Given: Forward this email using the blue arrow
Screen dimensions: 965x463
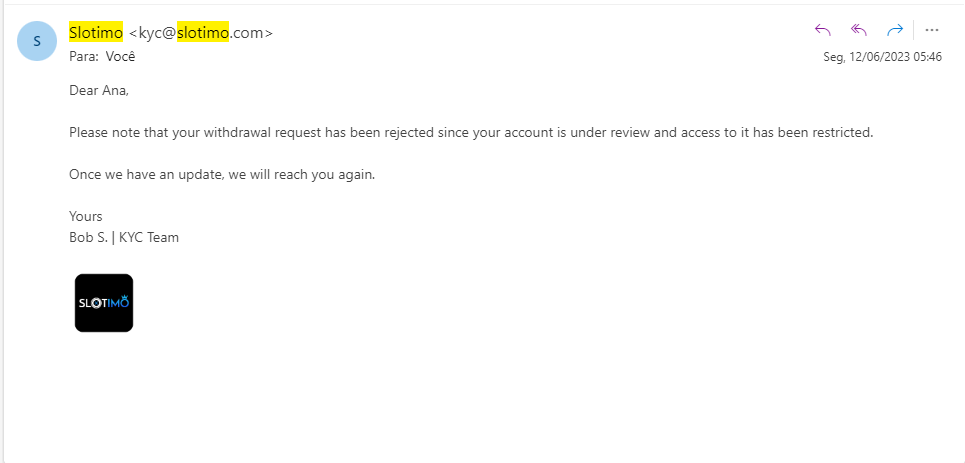Looking at the screenshot, I should click(894, 30).
